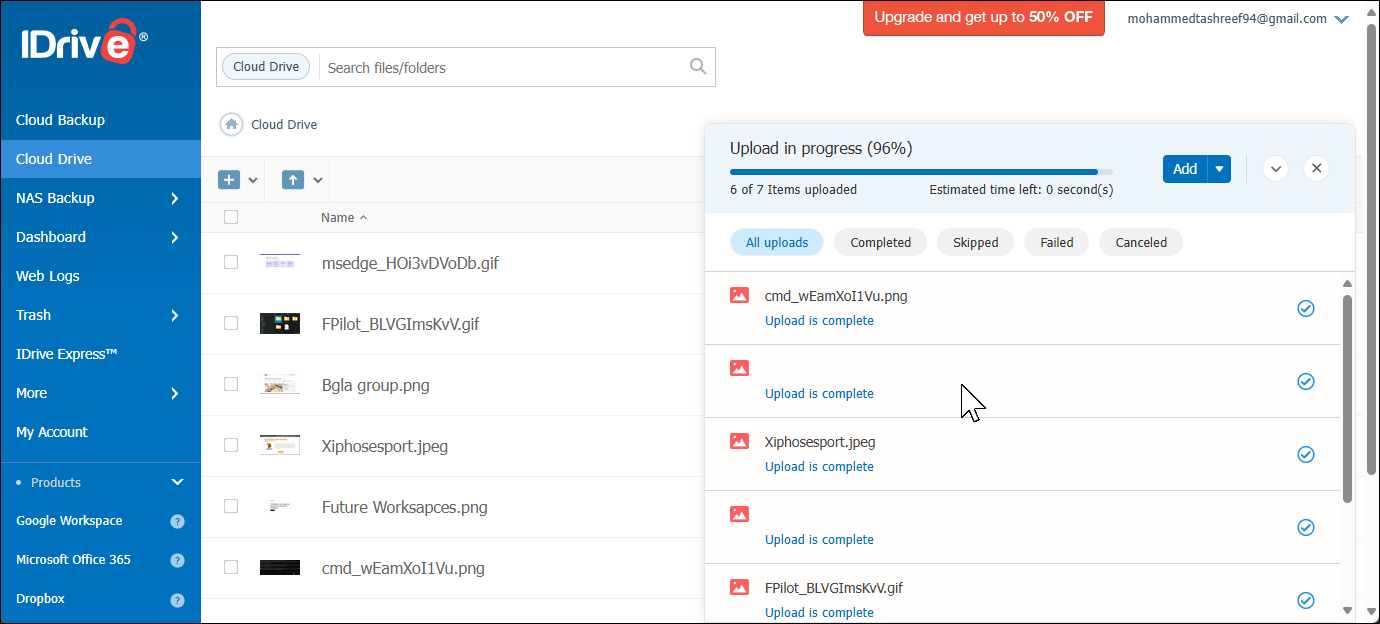The image size is (1380, 624).
Task: Check the box for cmd_wEamXoI1Vu.png
Action: [231, 567]
